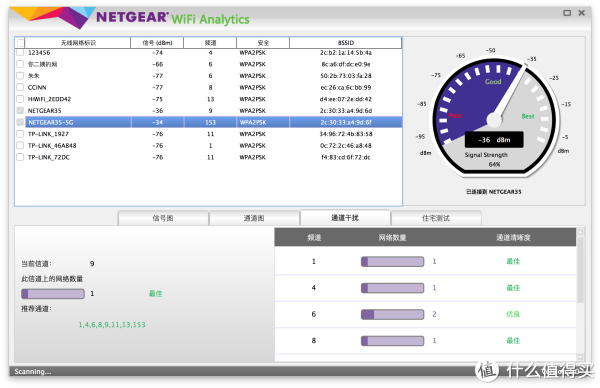Click the NETGEAR logo icon
Viewport: 600px width, 388px height.
53,17
